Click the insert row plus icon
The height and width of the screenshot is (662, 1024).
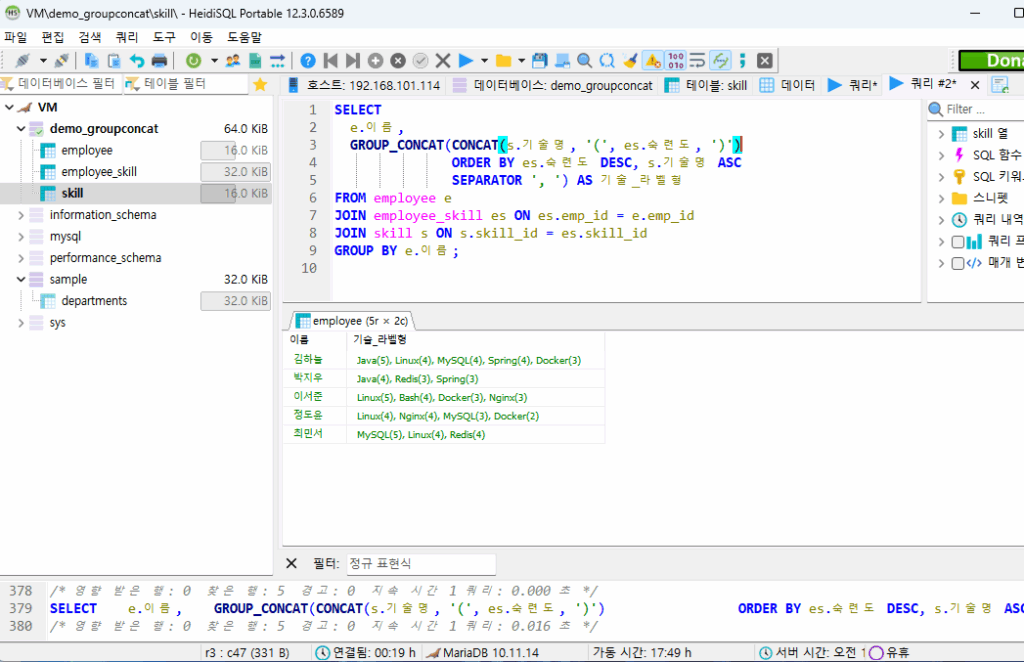pos(376,61)
